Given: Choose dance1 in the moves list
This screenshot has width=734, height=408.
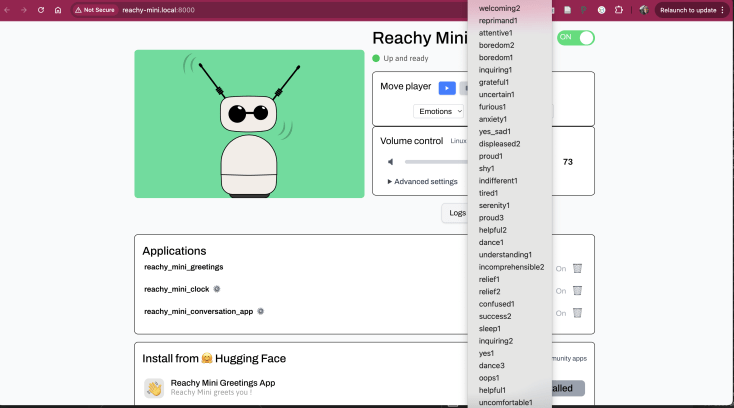Looking at the screenshot, I should 491,242.
